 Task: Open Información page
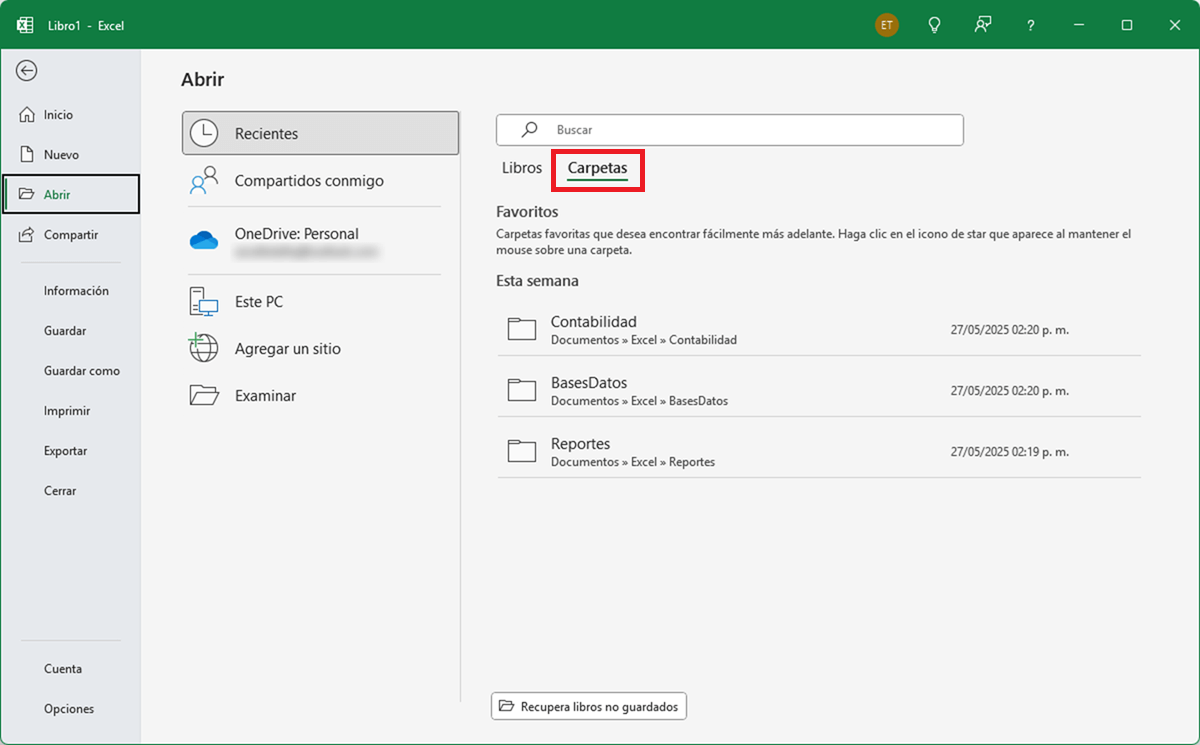tap(76, 291)
